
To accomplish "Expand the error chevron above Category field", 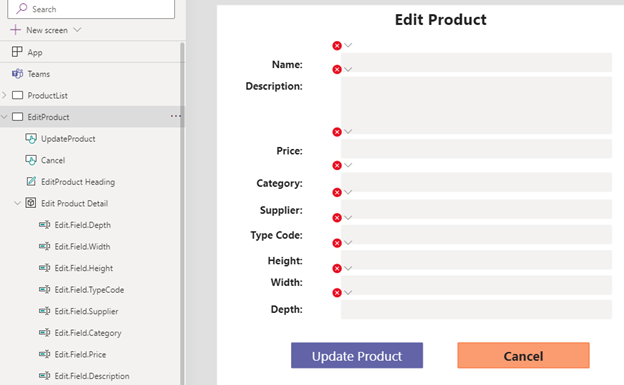I will coord(348,165).
